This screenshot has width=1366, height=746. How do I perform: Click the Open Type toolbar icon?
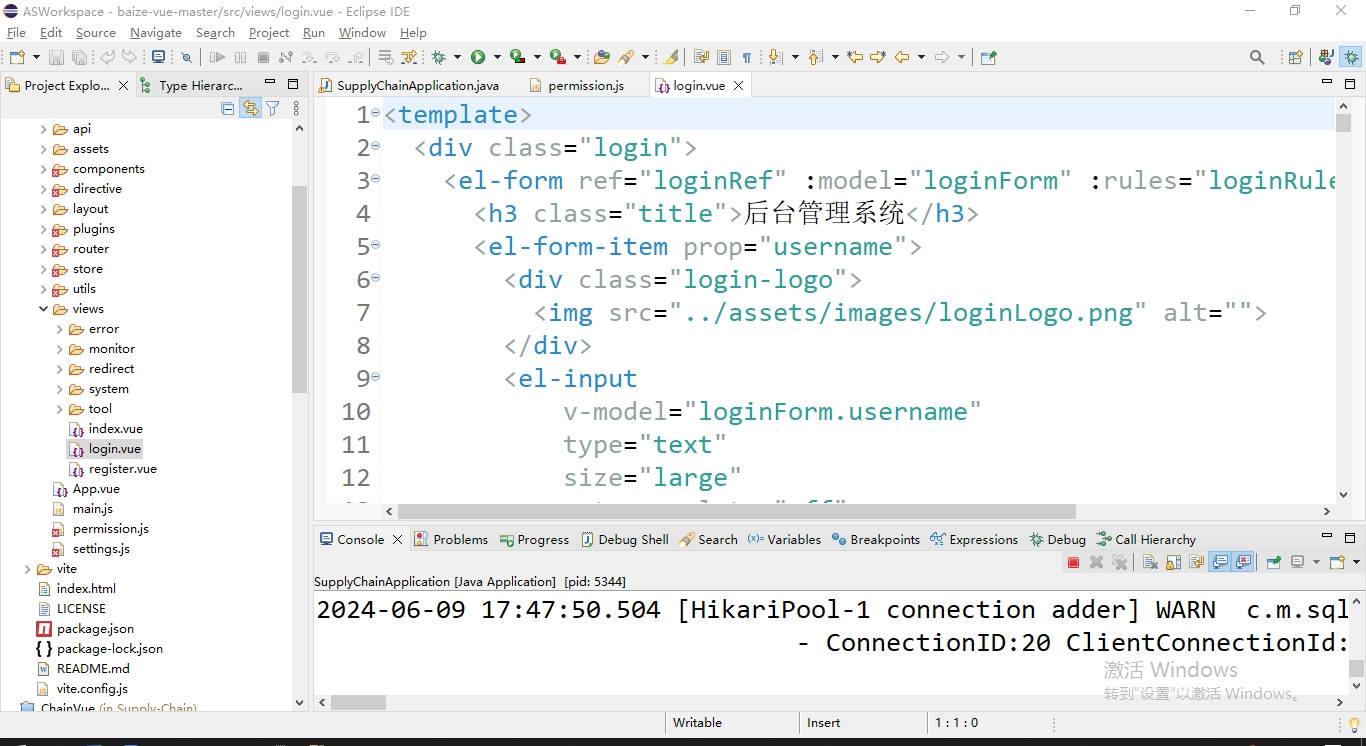601,57
